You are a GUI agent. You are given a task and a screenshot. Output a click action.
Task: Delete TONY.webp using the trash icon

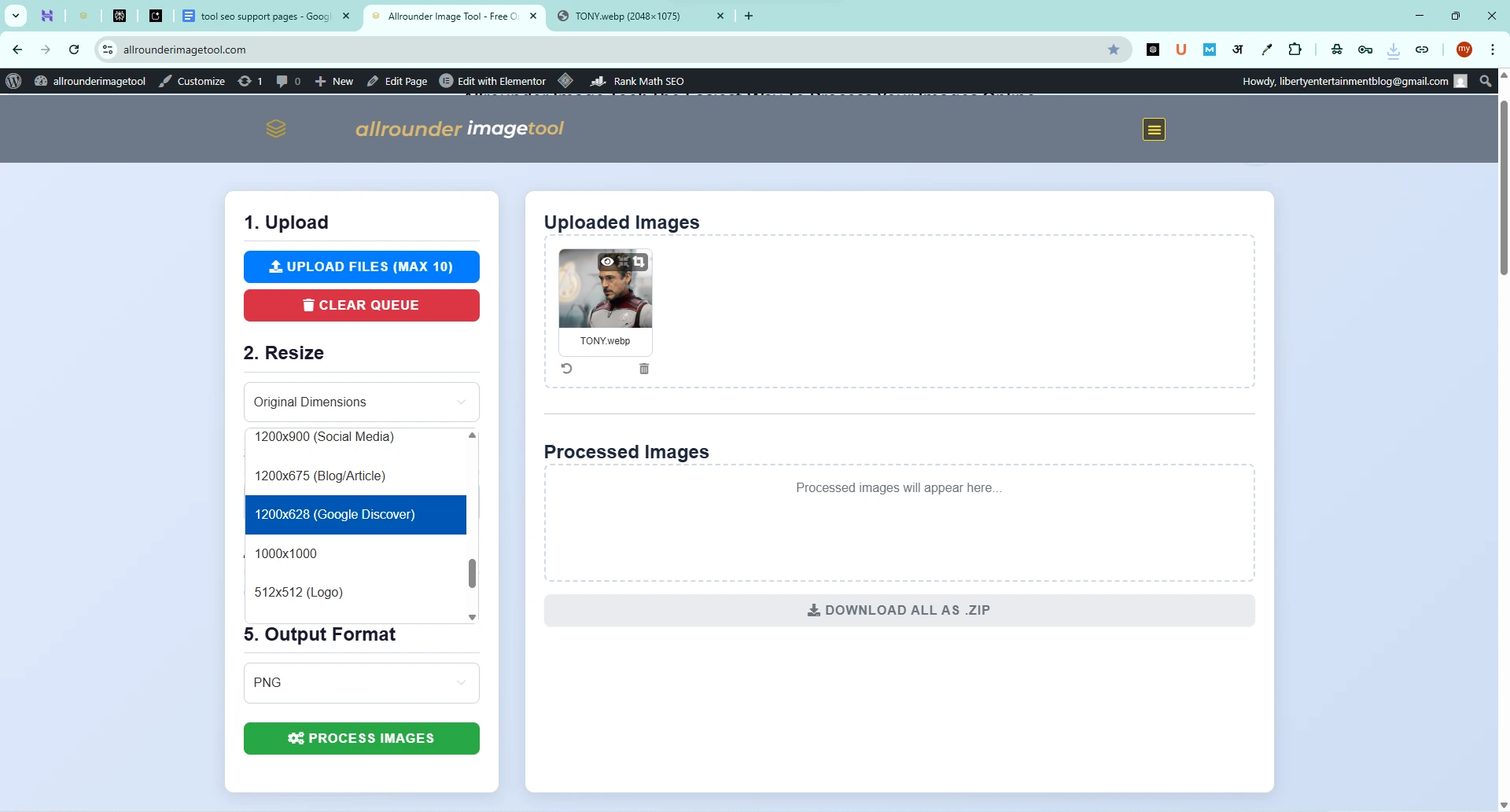(x=644, y=369)
